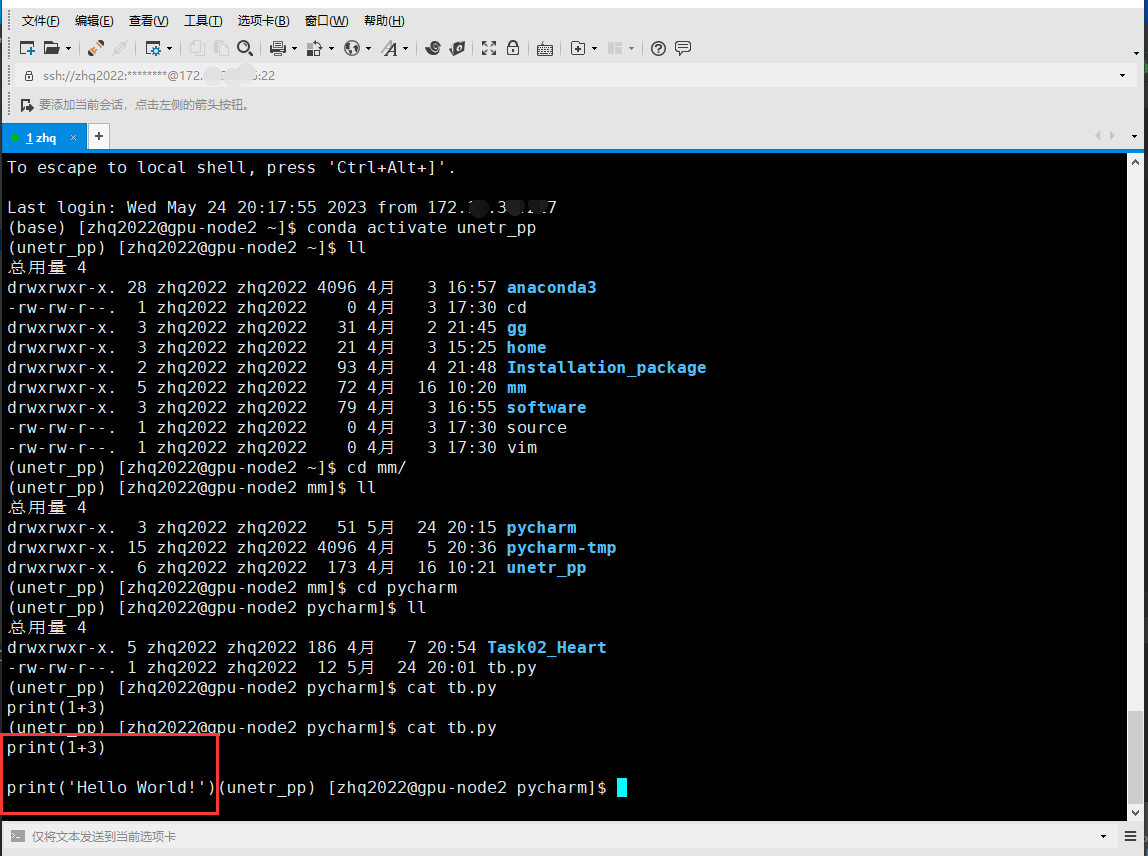1148x856 pixels.
Task: Click 'conda activate unetr_pp' command text
Action: coord(421,228)
